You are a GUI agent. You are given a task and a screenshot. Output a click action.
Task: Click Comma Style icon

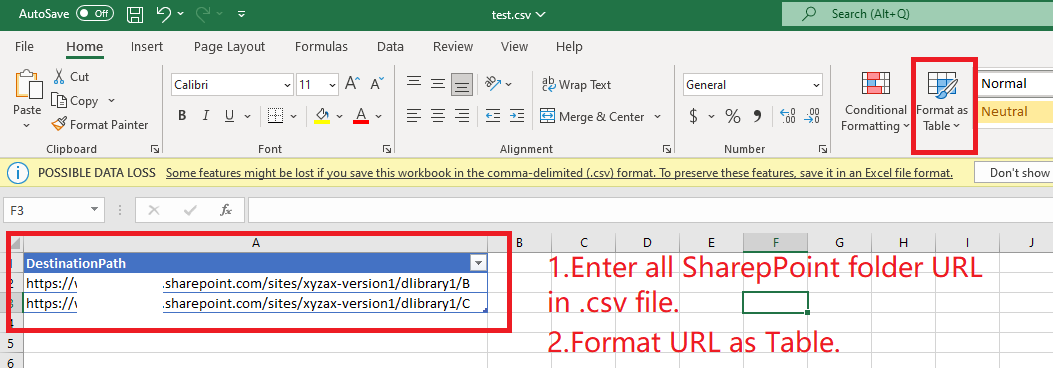(758, 116)
